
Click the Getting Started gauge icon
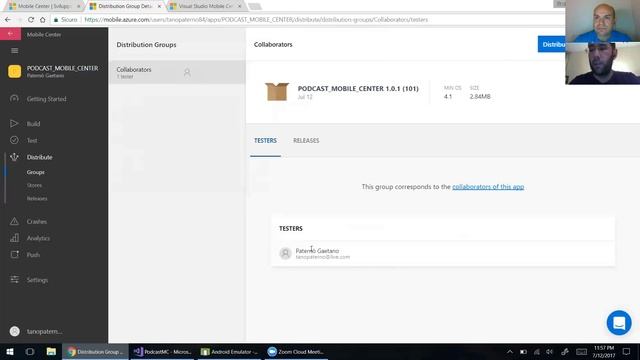pyautogui.click(x=14, y=98)
